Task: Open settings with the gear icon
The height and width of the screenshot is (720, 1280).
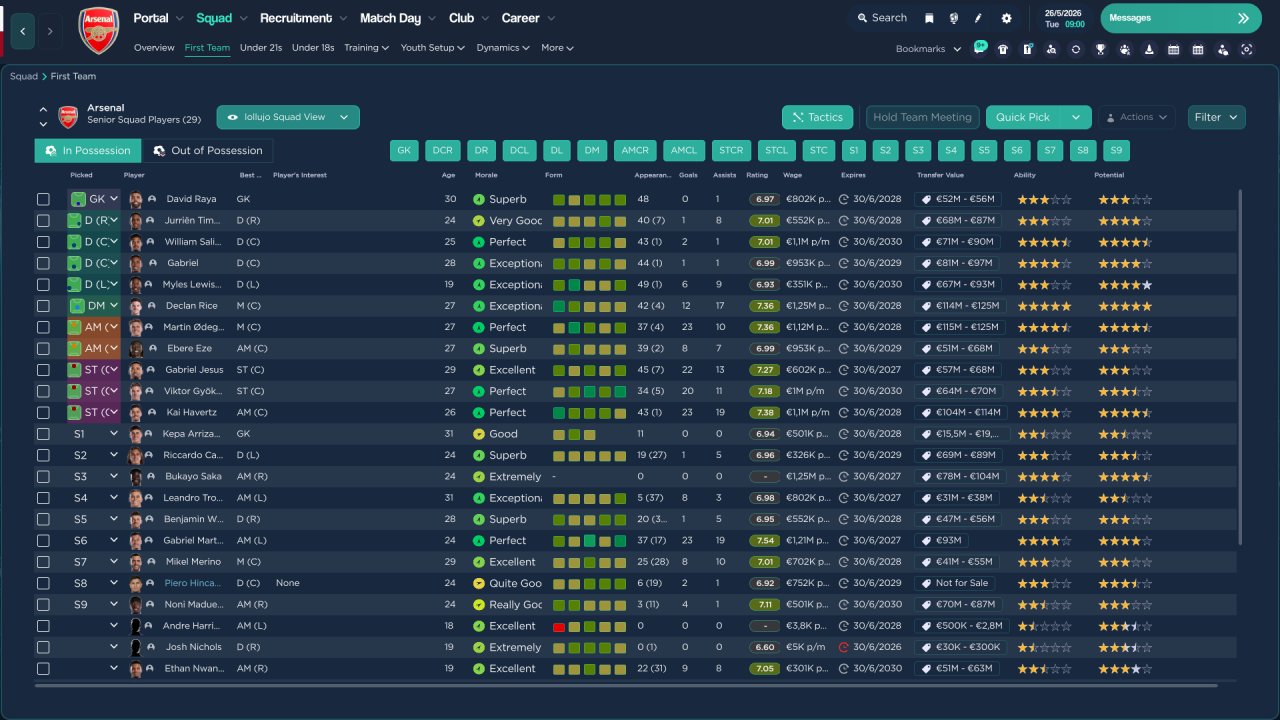Action: 1006,18
